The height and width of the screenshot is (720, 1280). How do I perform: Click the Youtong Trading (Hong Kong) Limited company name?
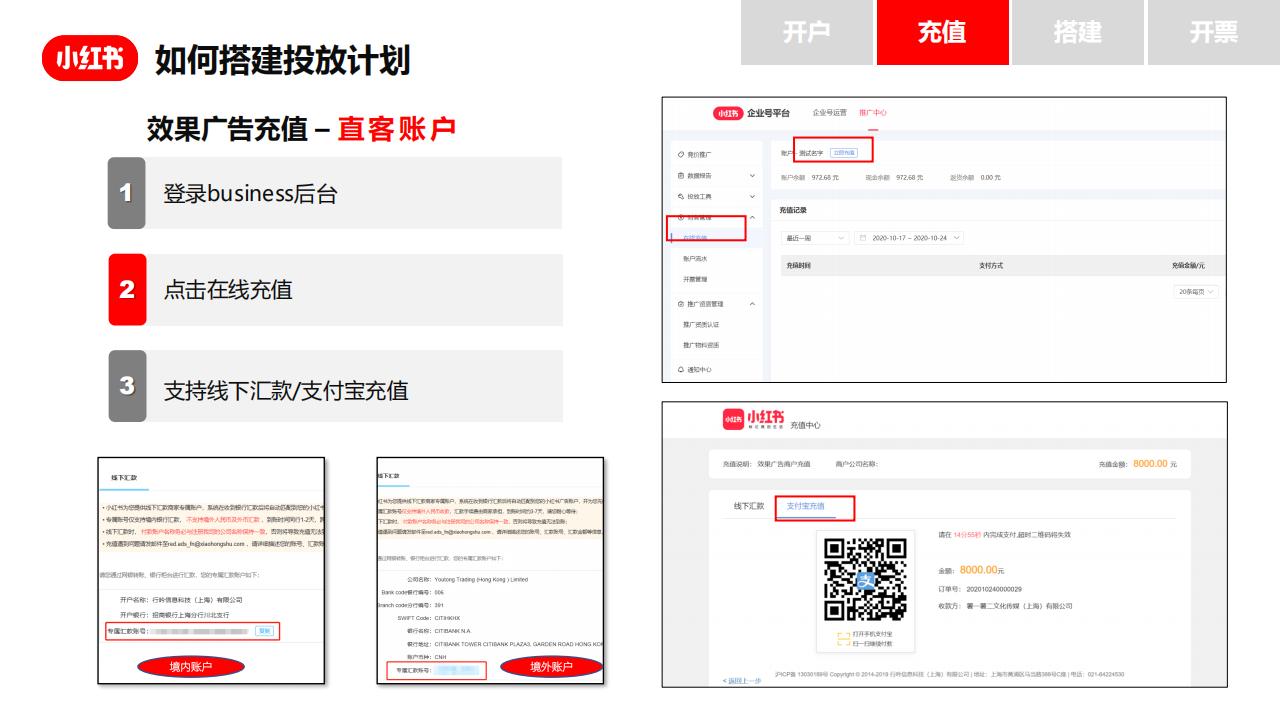pos(481,579)
